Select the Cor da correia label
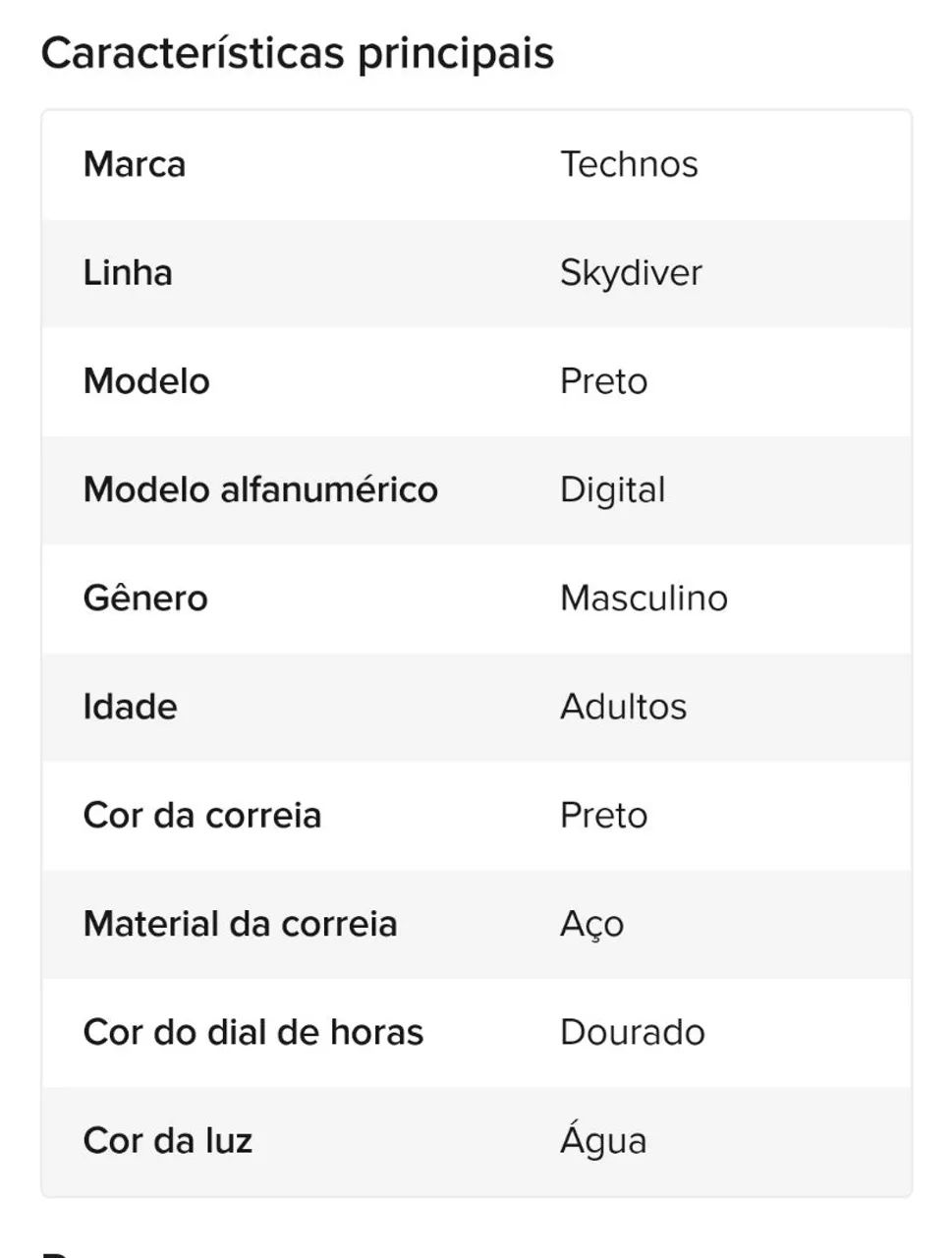 tap(202, 816)
